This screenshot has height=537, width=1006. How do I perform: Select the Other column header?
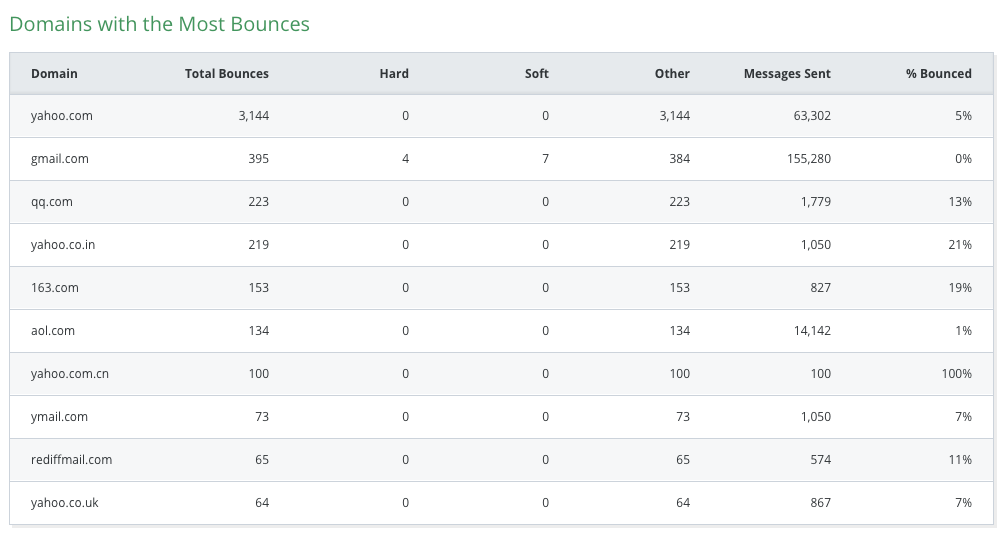point(672,73)
